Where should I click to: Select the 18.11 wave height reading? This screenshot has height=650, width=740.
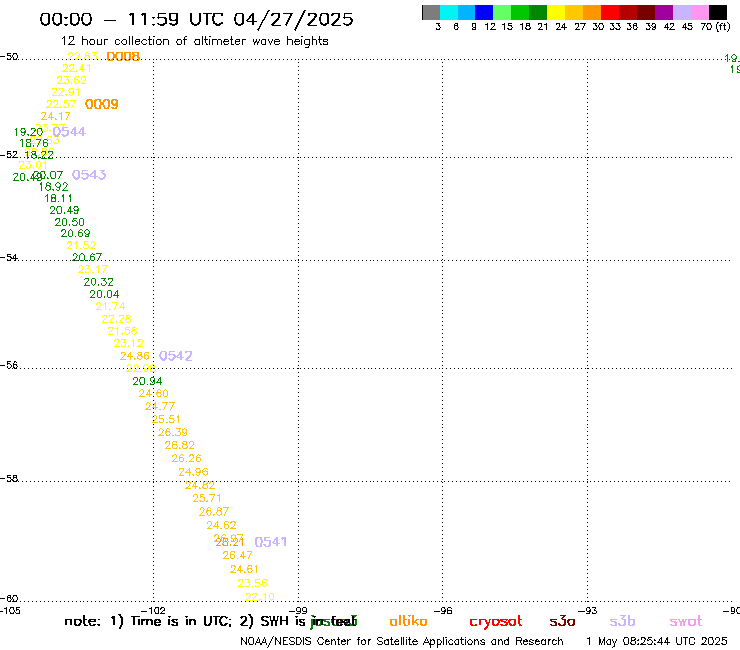point(59,199)
